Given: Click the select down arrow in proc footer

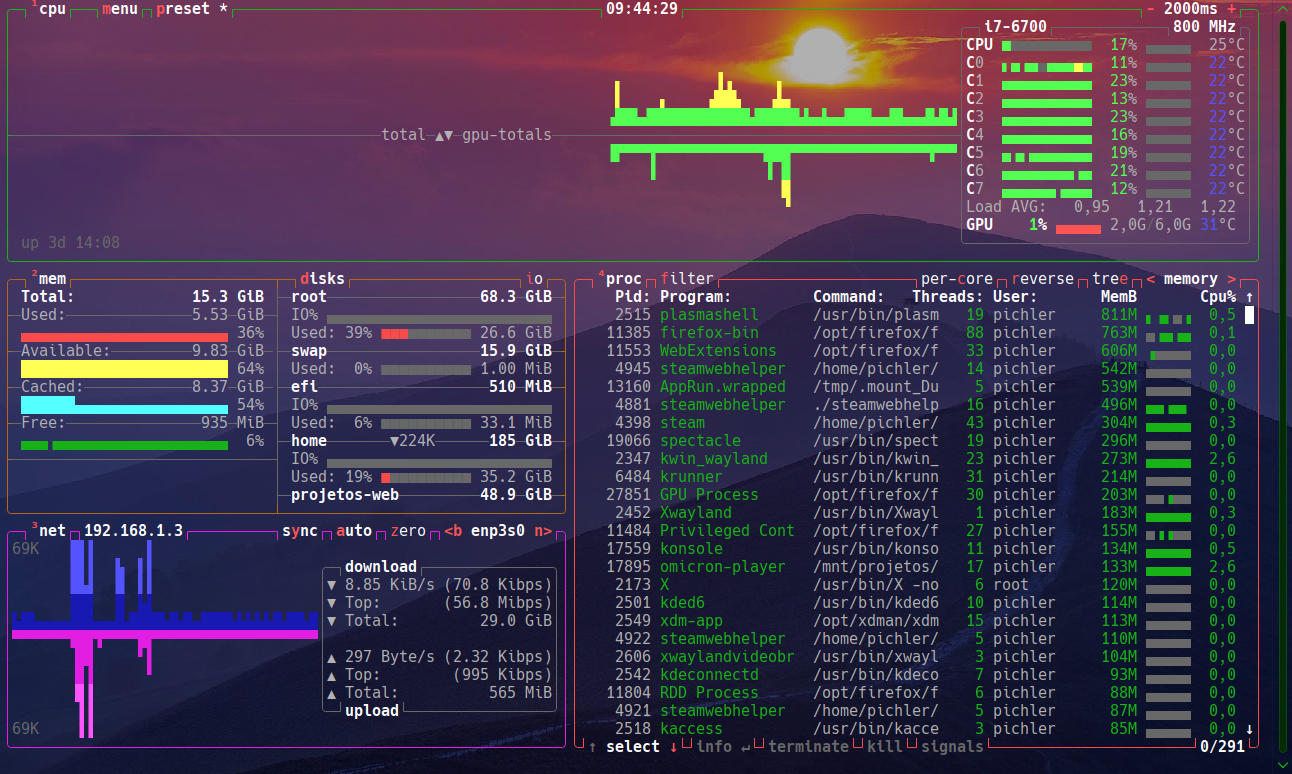Looking at the screenshot, I should [673, 747].
